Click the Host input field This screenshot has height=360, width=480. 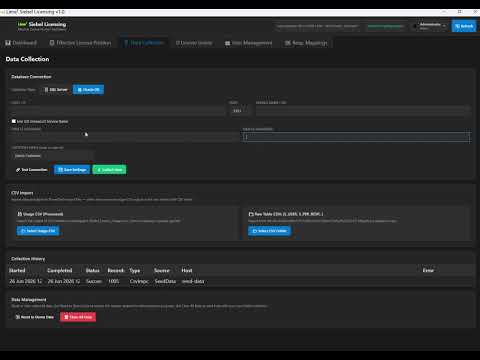click(118, 111)
